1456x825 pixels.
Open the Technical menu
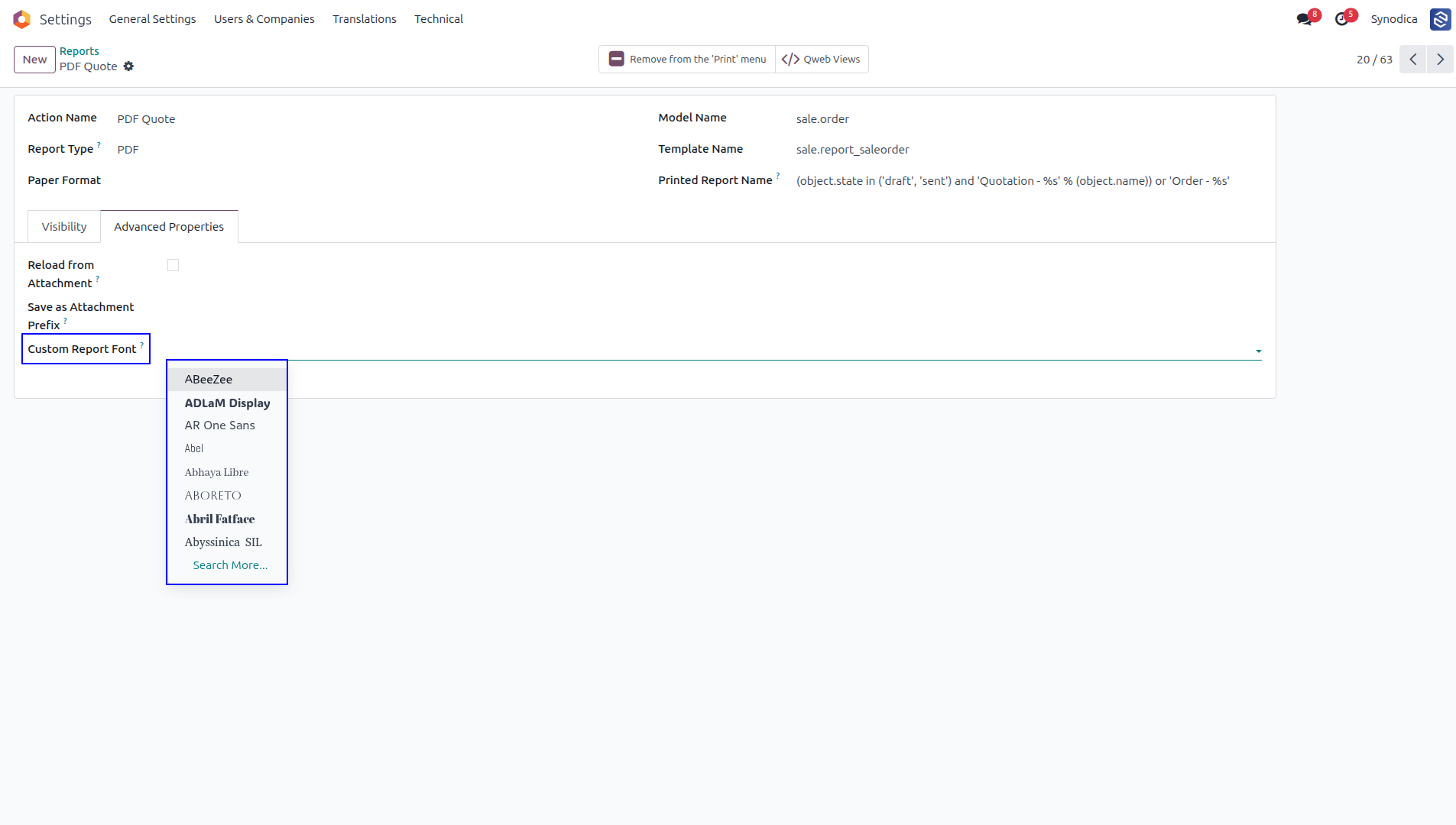(439, 19)
